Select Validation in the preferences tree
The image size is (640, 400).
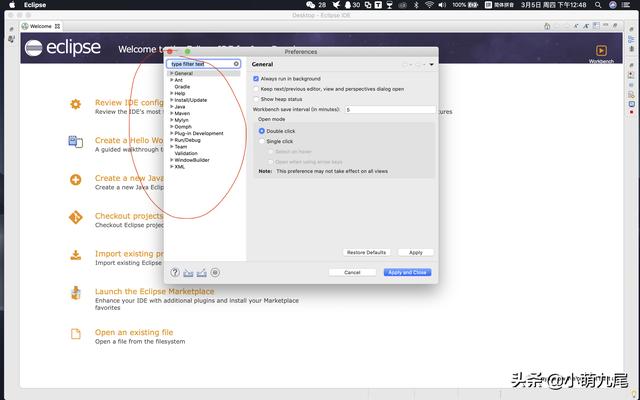click(x=186, y=153)
